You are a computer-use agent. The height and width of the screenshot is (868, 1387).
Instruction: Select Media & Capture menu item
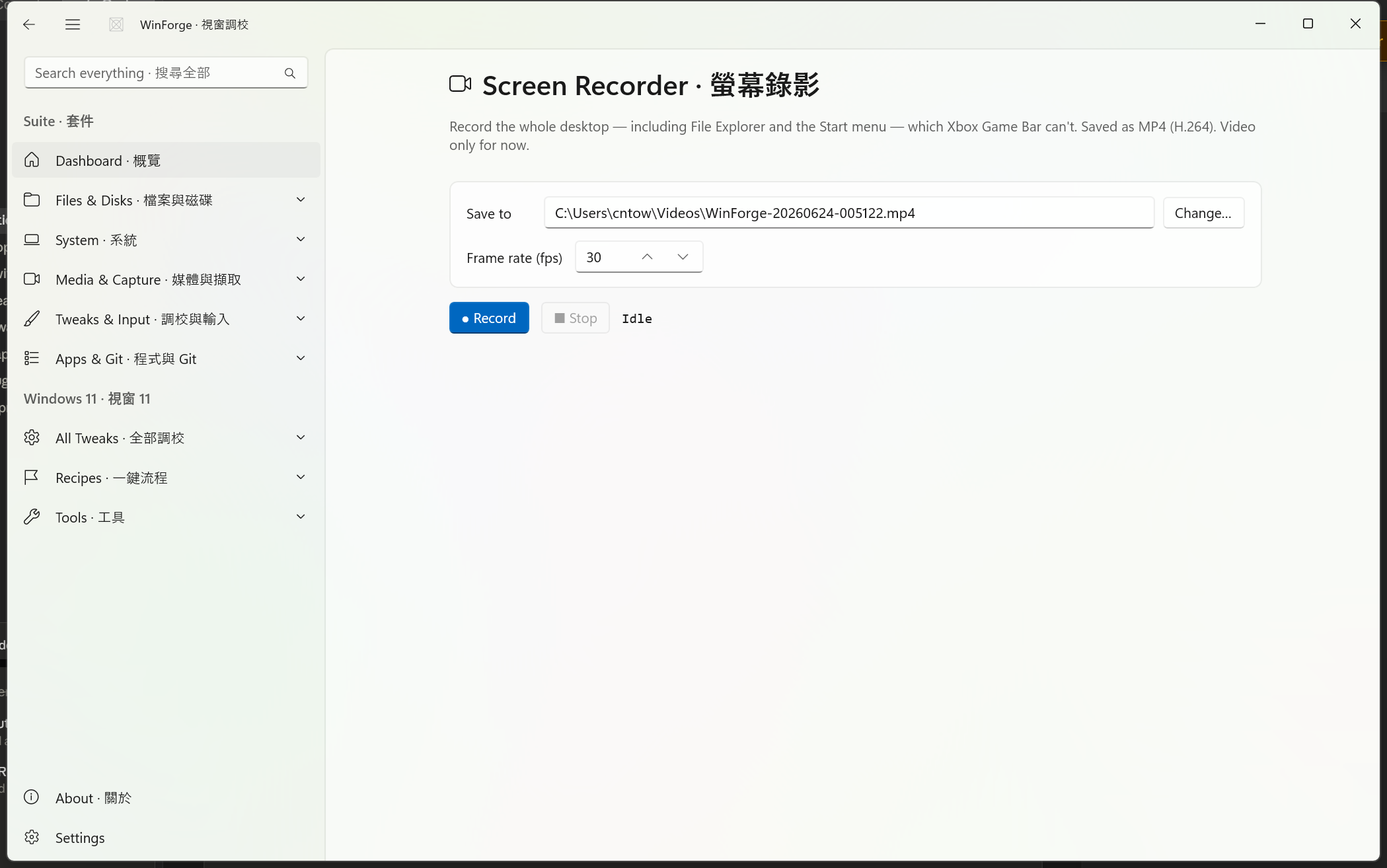(x=166, y=279)
